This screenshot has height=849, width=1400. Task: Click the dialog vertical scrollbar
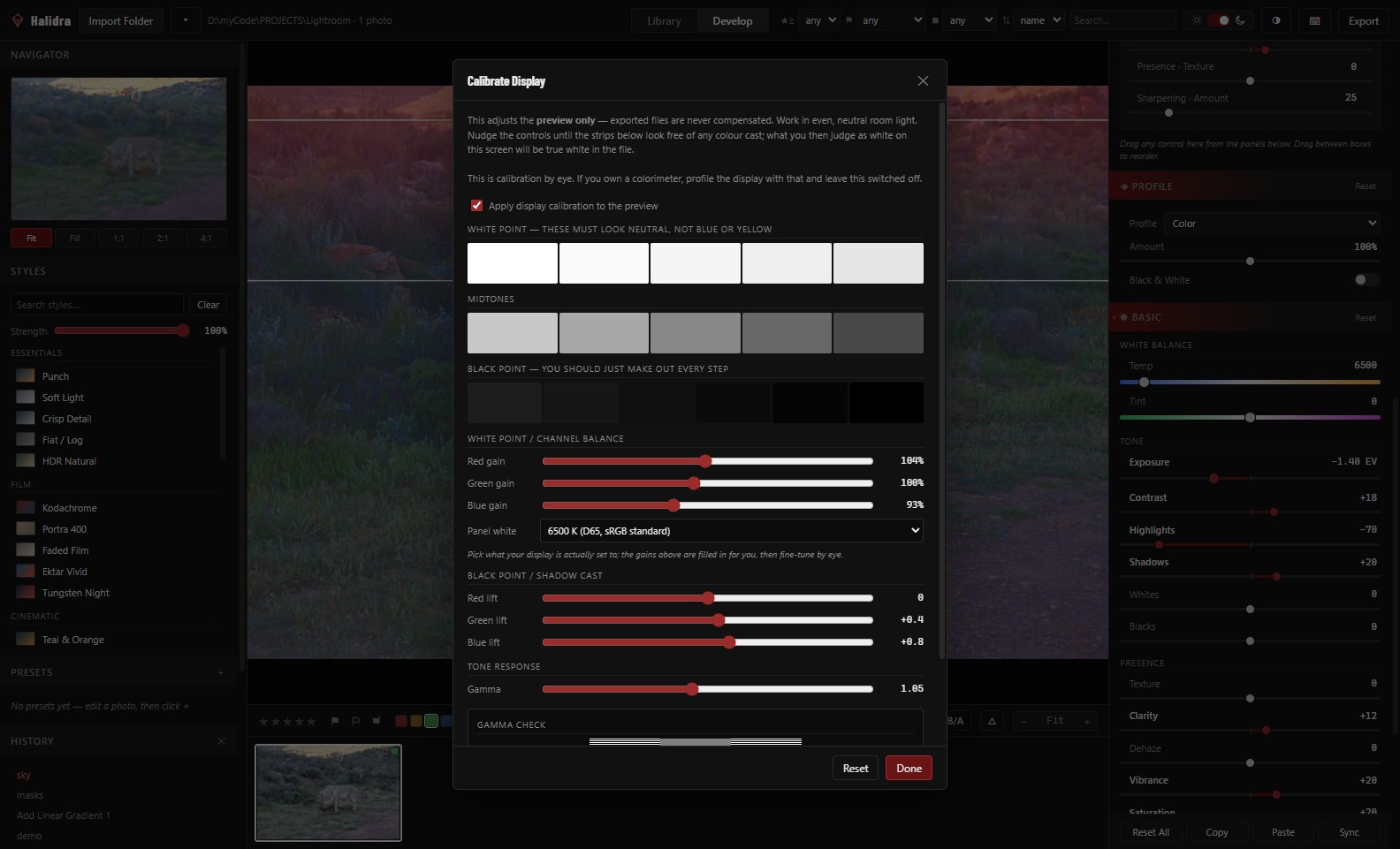[941, 381]
